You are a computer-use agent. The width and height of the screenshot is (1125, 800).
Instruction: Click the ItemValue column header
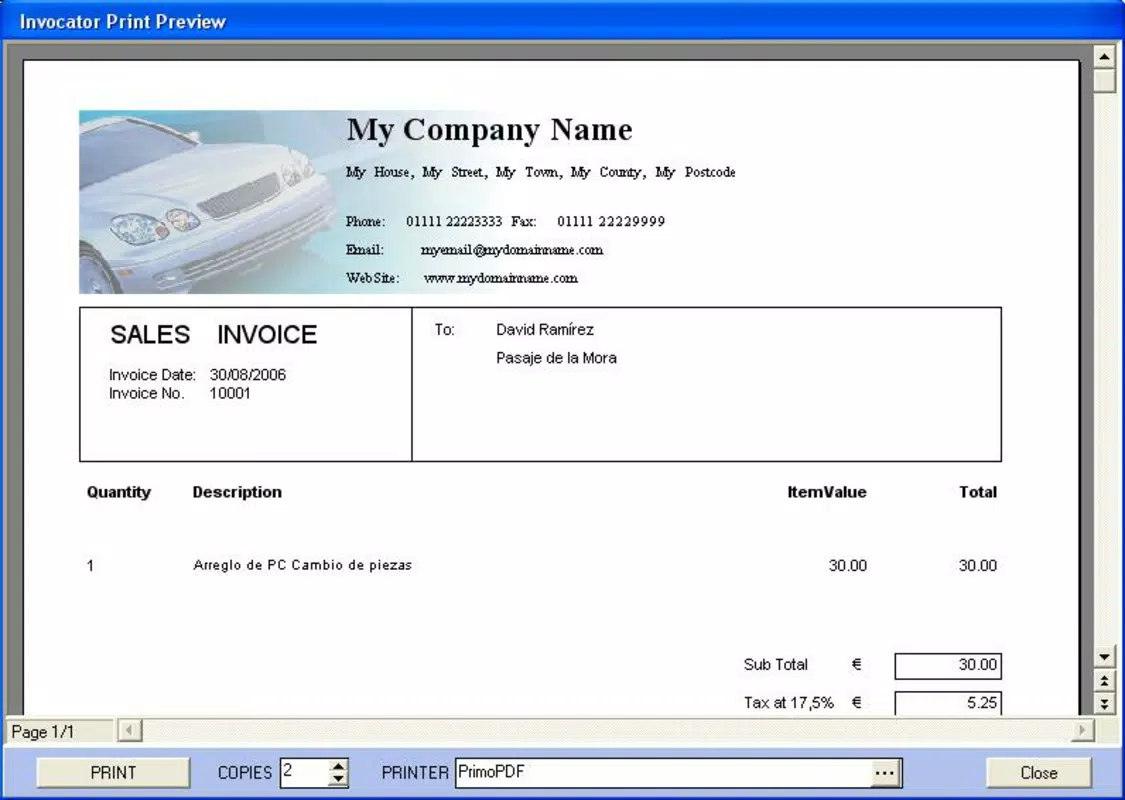coord(827,492)
